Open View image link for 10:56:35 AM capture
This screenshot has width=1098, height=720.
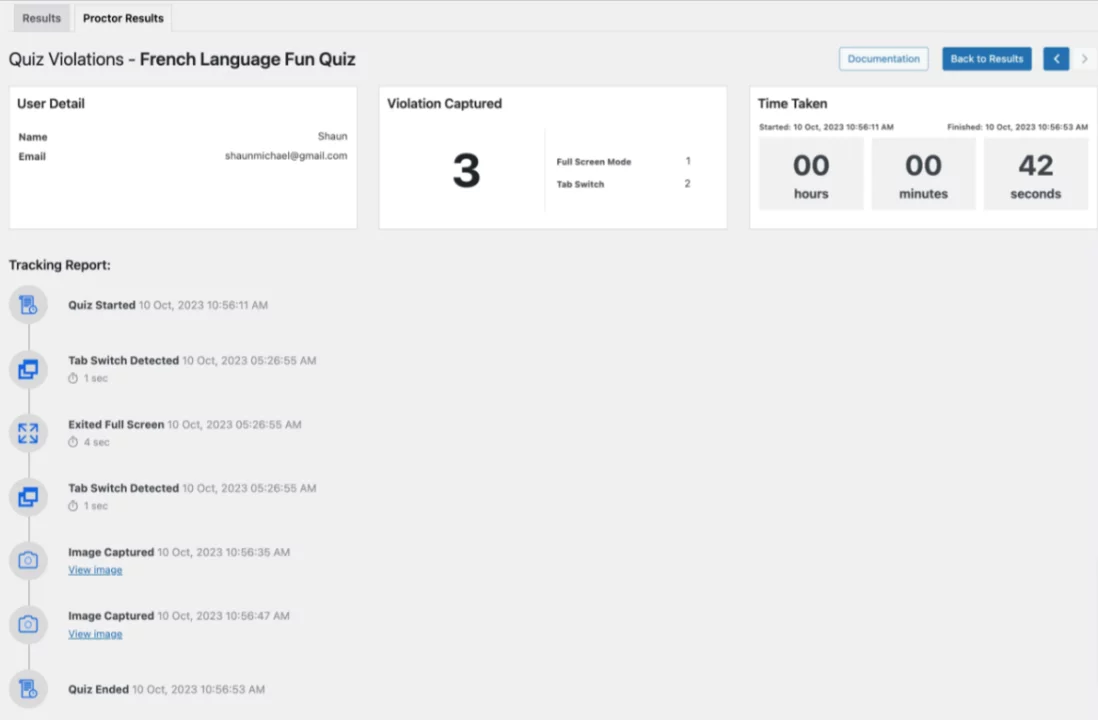pos(95,570)
